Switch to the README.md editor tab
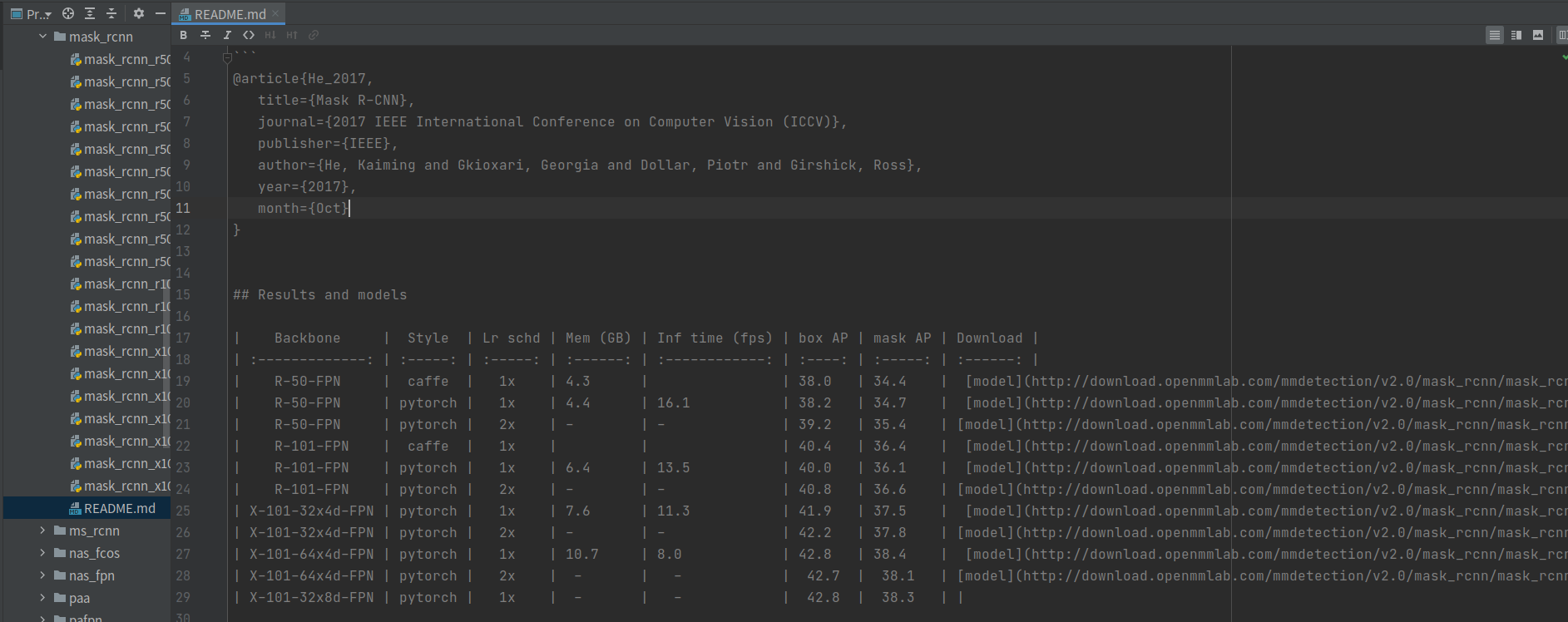 click(x=229, y=14)
